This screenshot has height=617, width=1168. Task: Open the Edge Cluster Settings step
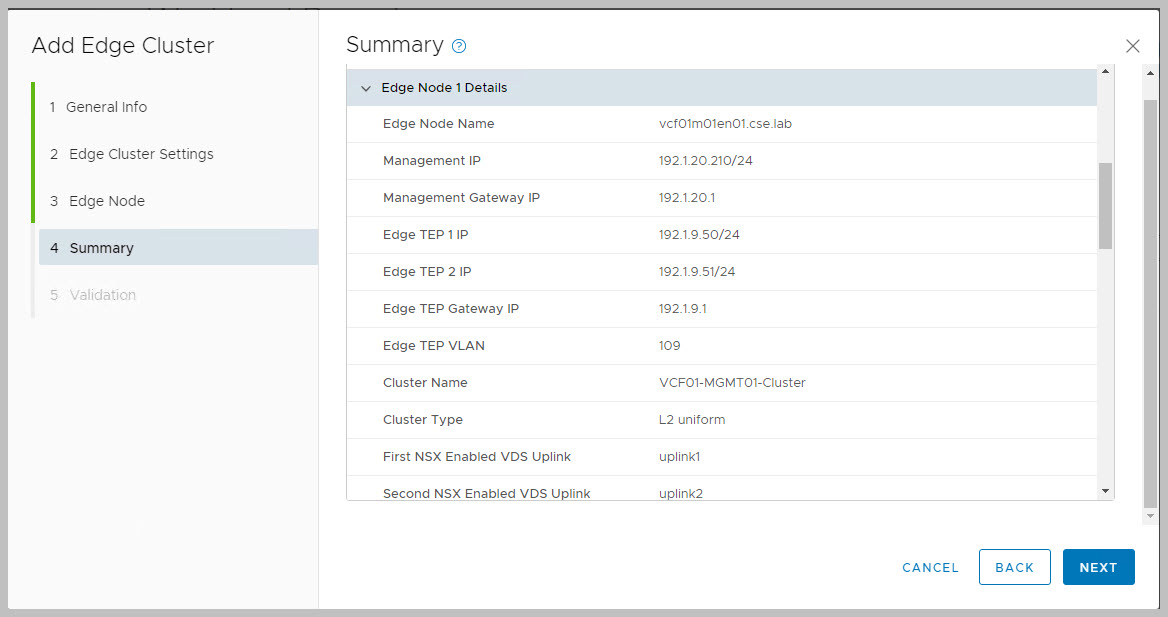(141, 154)
